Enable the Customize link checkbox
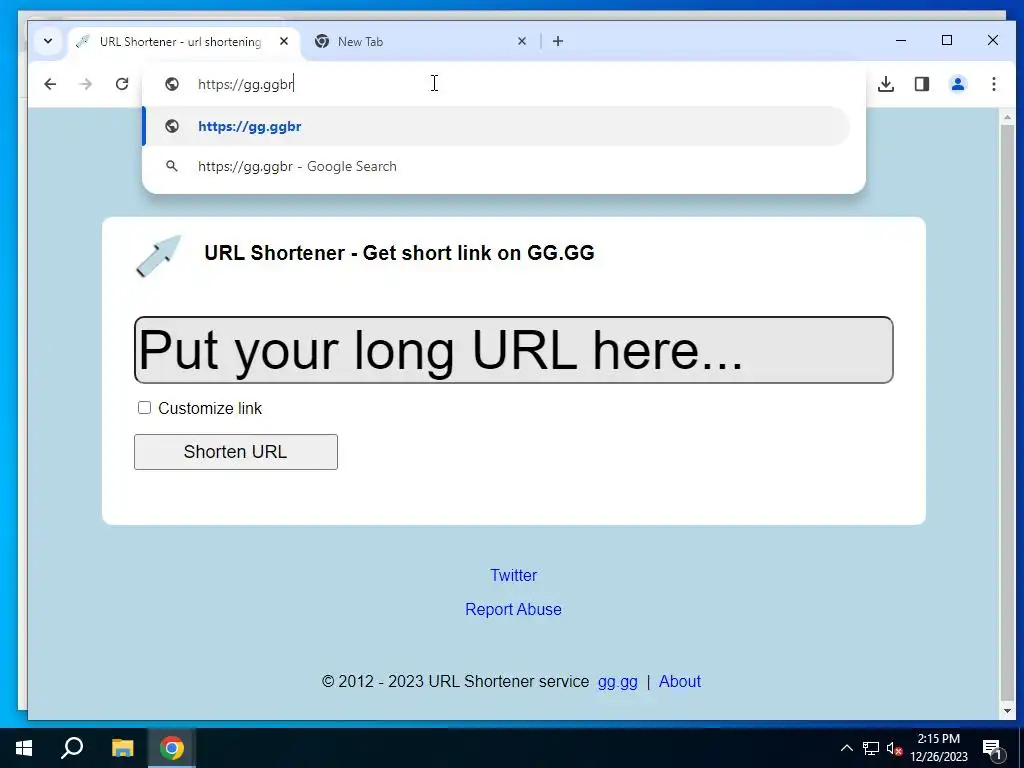The height and width of the screenshot is (768, 1024). coord(144,408)
